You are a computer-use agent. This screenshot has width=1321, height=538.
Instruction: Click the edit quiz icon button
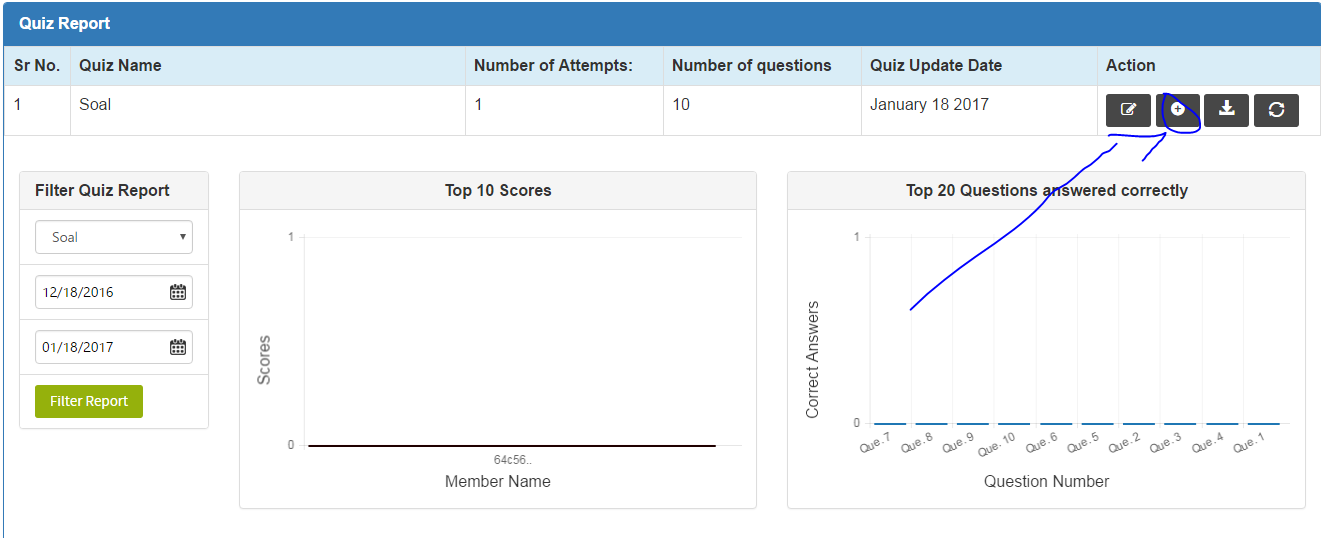[x=1128, y=110]
